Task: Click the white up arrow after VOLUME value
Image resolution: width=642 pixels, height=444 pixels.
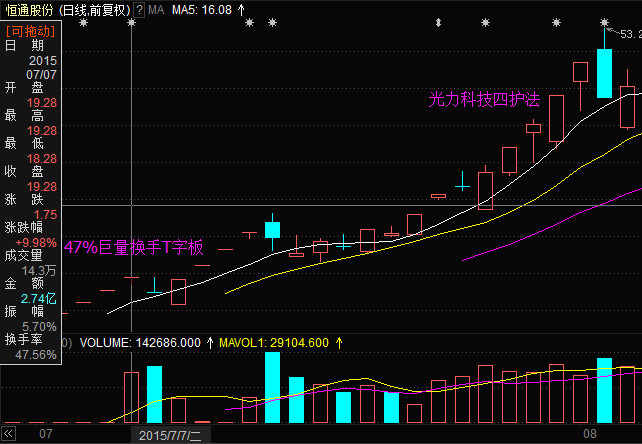Action: click(x=210, y=342)
